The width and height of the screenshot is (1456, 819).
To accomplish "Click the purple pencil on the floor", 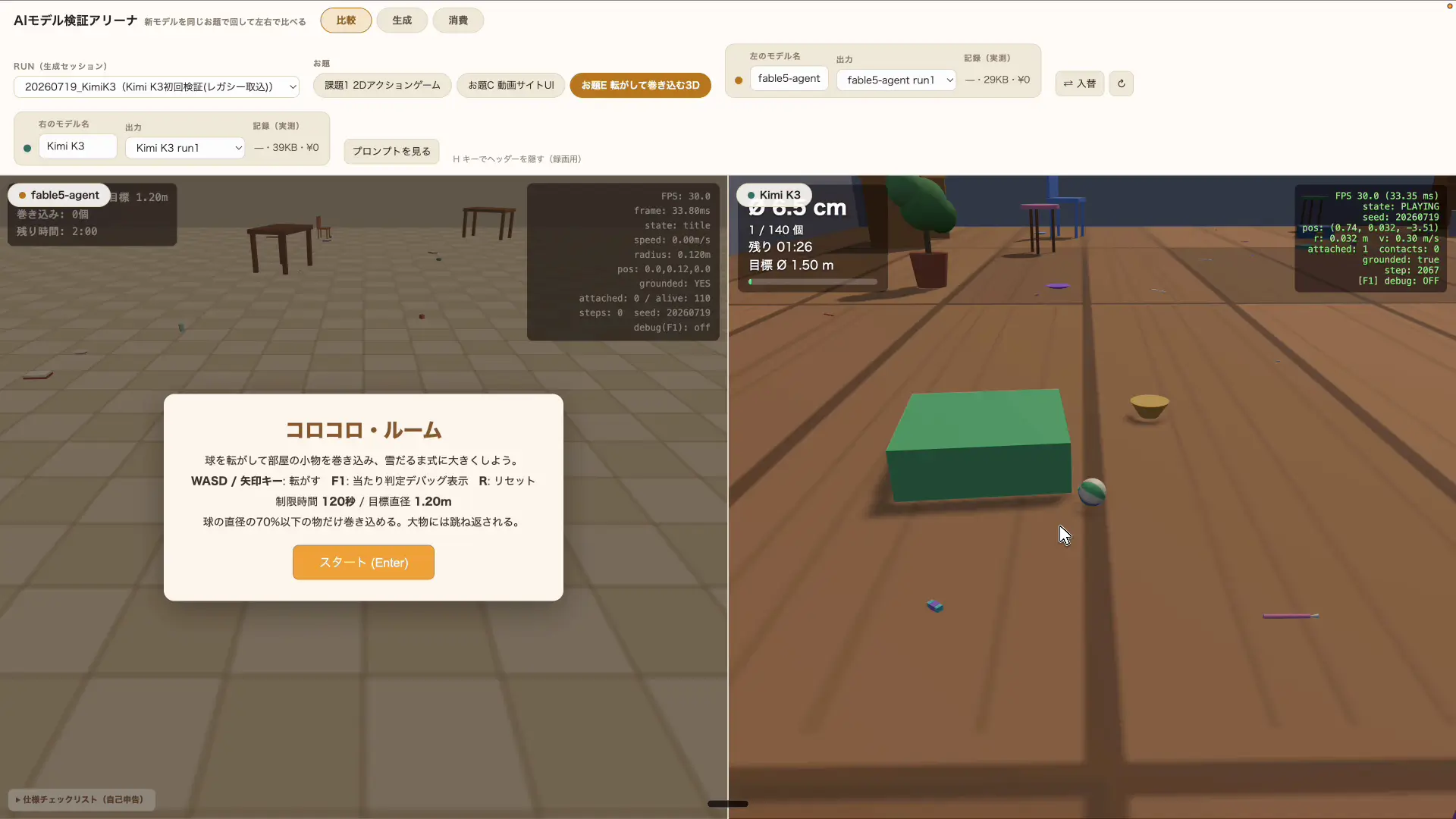I will [1291, 616].
